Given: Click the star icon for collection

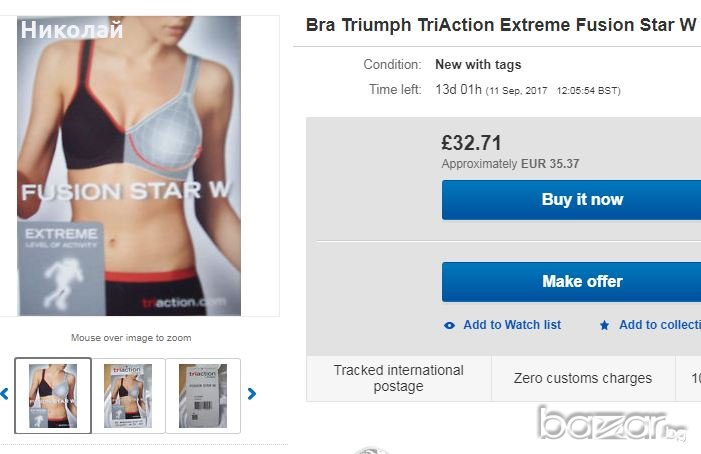Looking at the screenshot, I should tap(604, 325).
